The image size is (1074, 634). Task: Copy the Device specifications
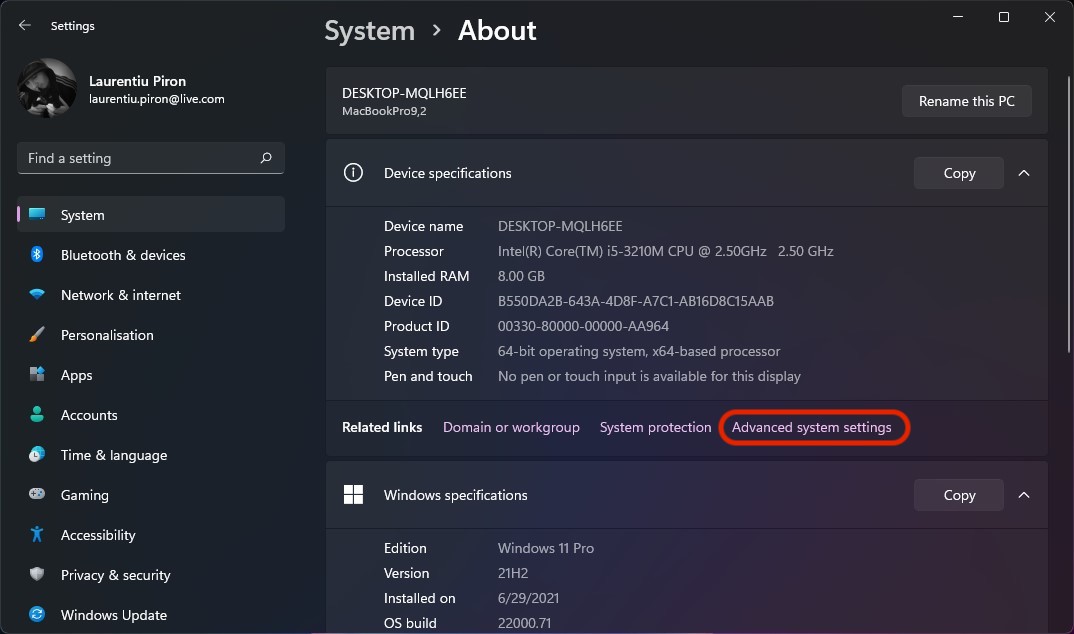pyautogui.click(x=959, y=173)
